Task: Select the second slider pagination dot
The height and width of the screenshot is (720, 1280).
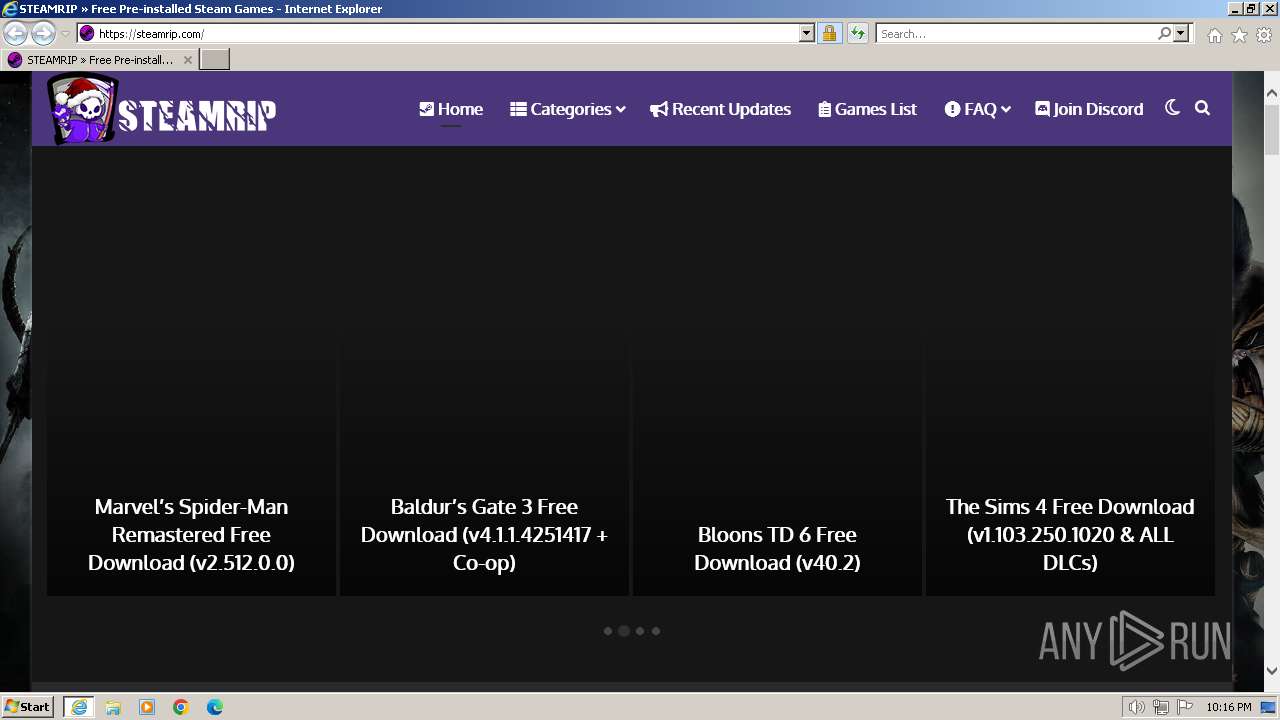Action: point(624,631)
